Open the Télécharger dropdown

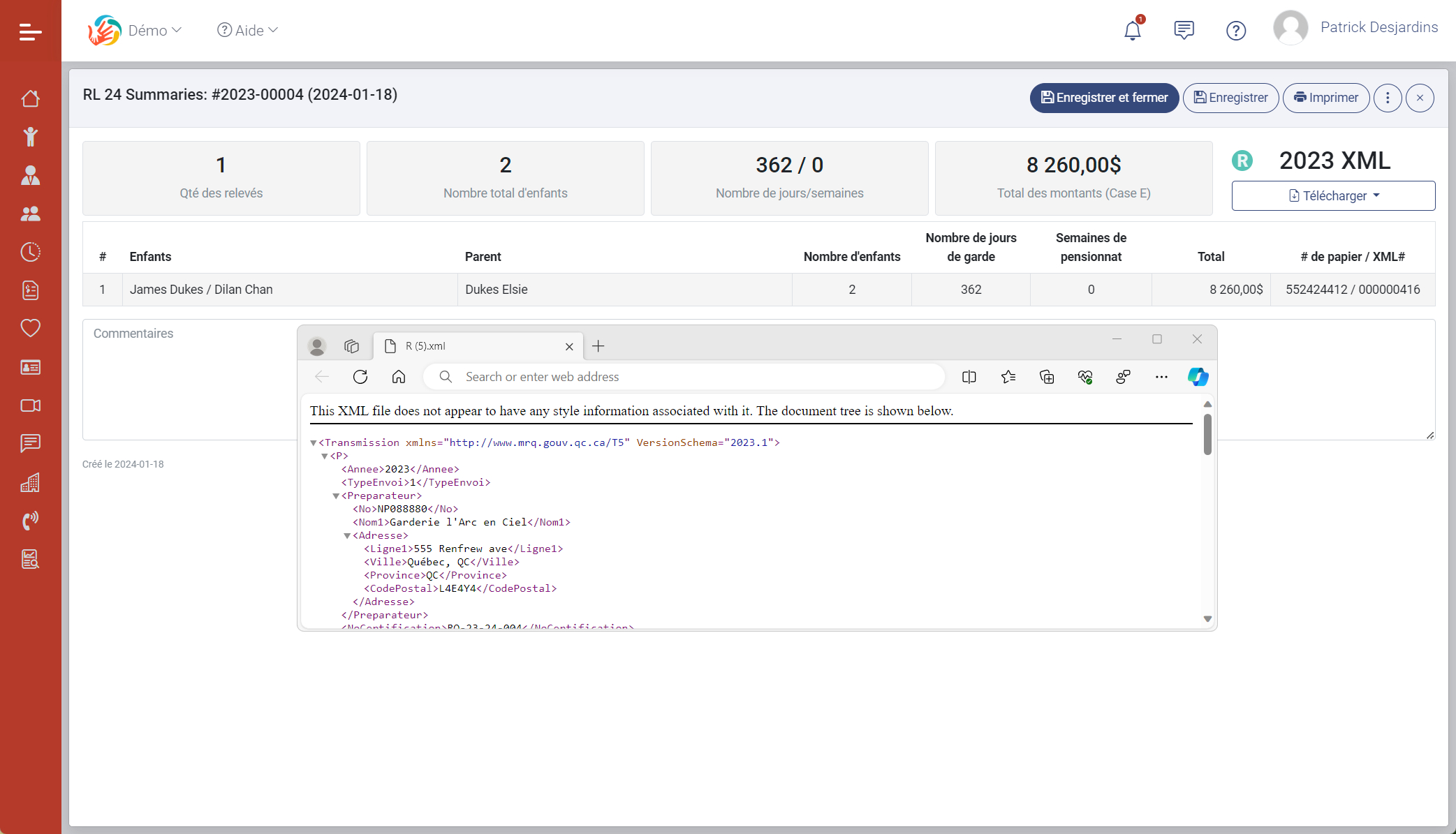(x=1332, y=196)
